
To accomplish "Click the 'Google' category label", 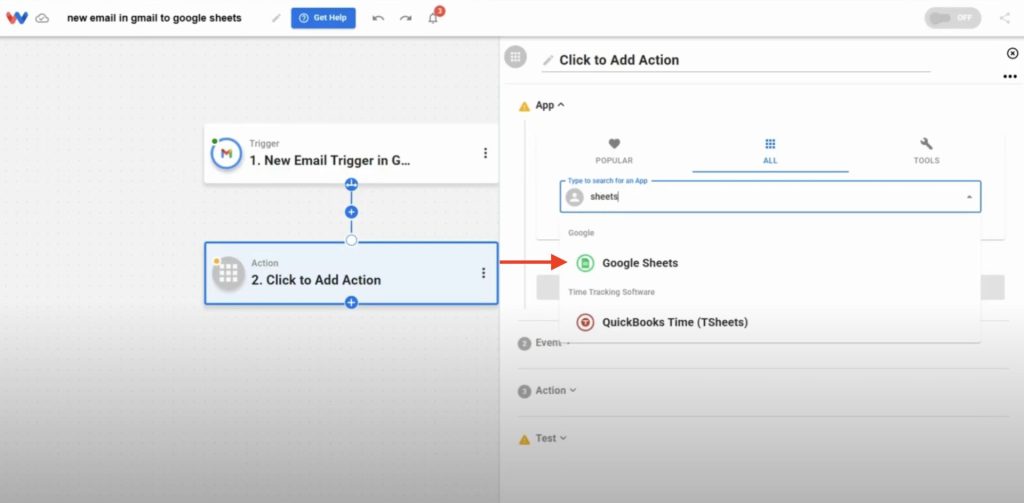I will 581,233.
